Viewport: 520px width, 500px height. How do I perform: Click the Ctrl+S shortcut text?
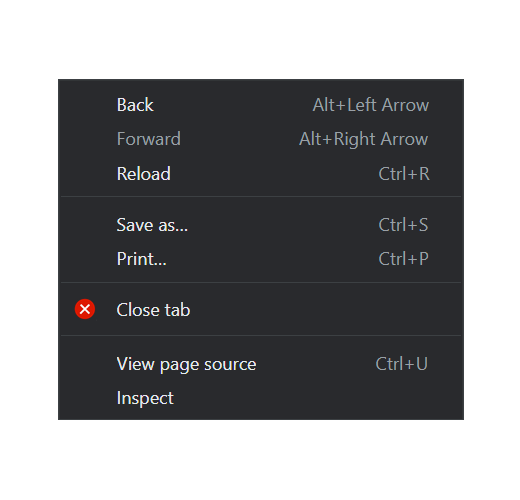coord(403,225)
